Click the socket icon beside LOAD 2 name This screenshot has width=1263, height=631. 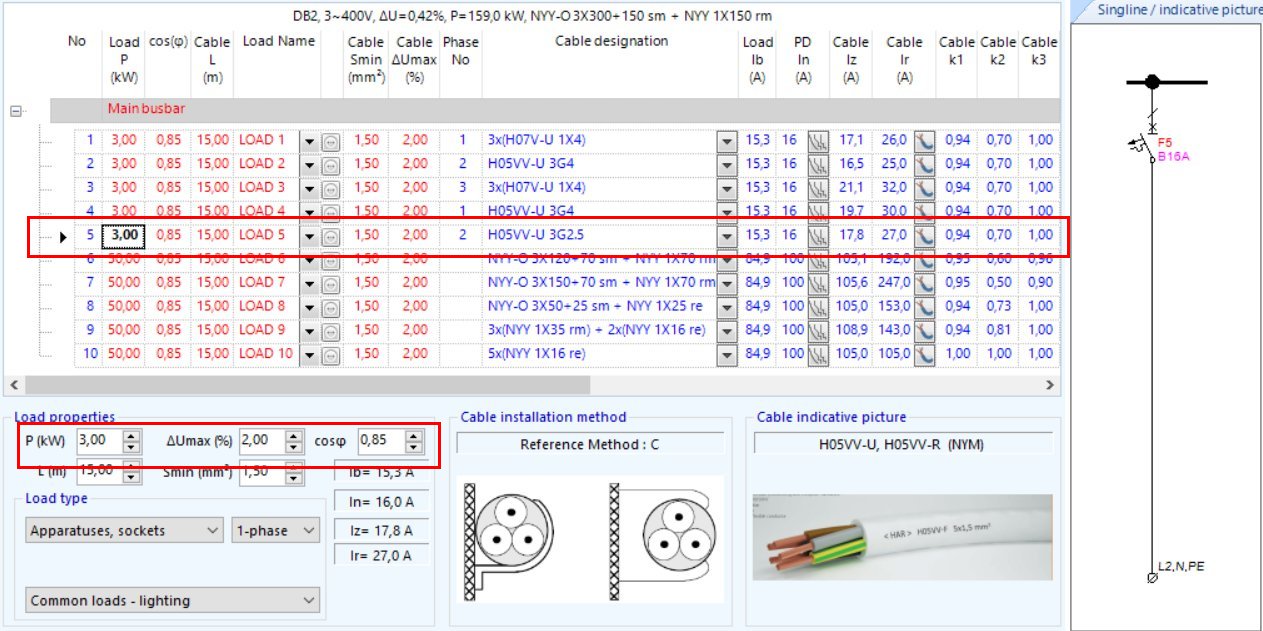(329, 163)
